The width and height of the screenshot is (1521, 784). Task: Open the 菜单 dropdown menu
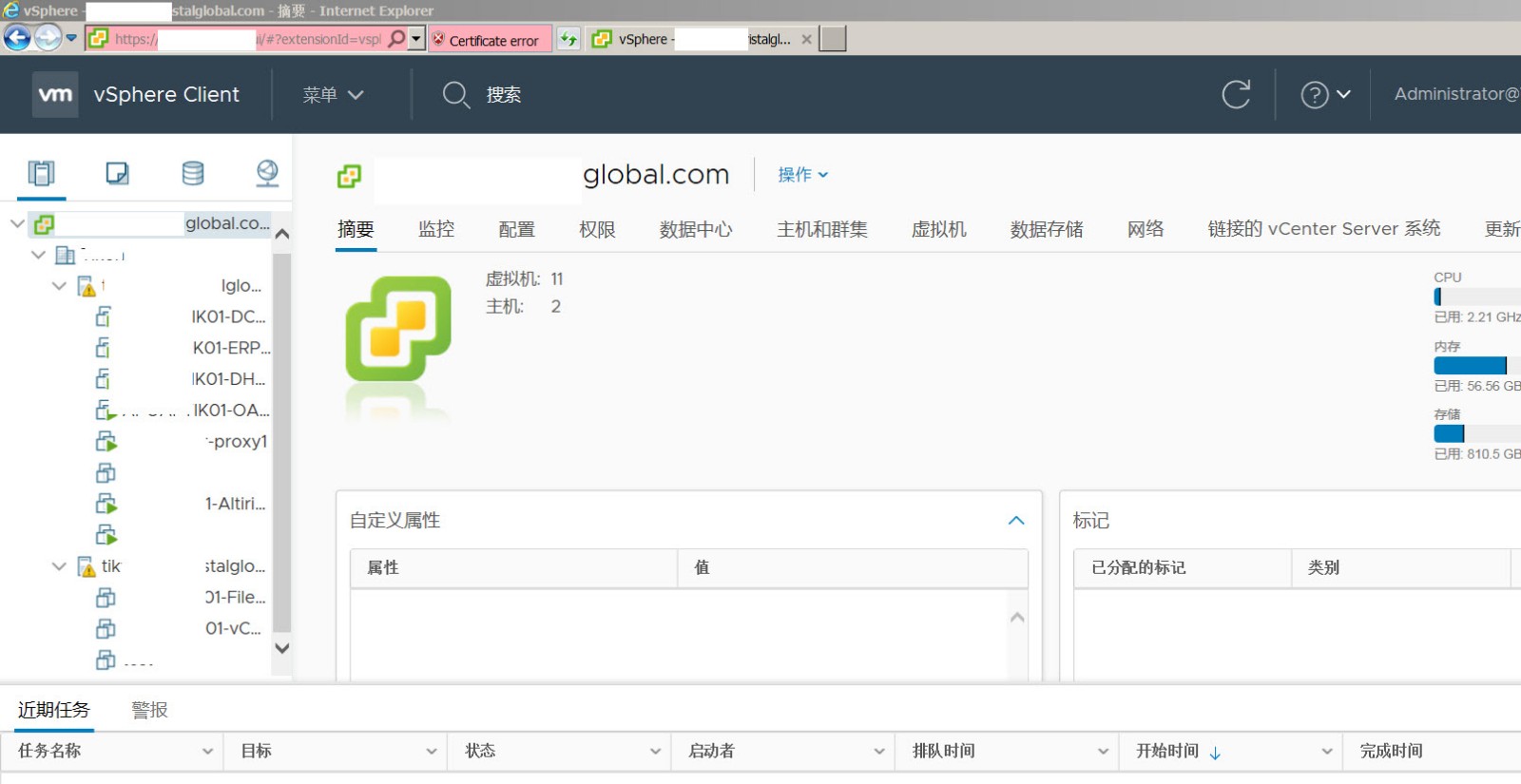pos(333,95)
